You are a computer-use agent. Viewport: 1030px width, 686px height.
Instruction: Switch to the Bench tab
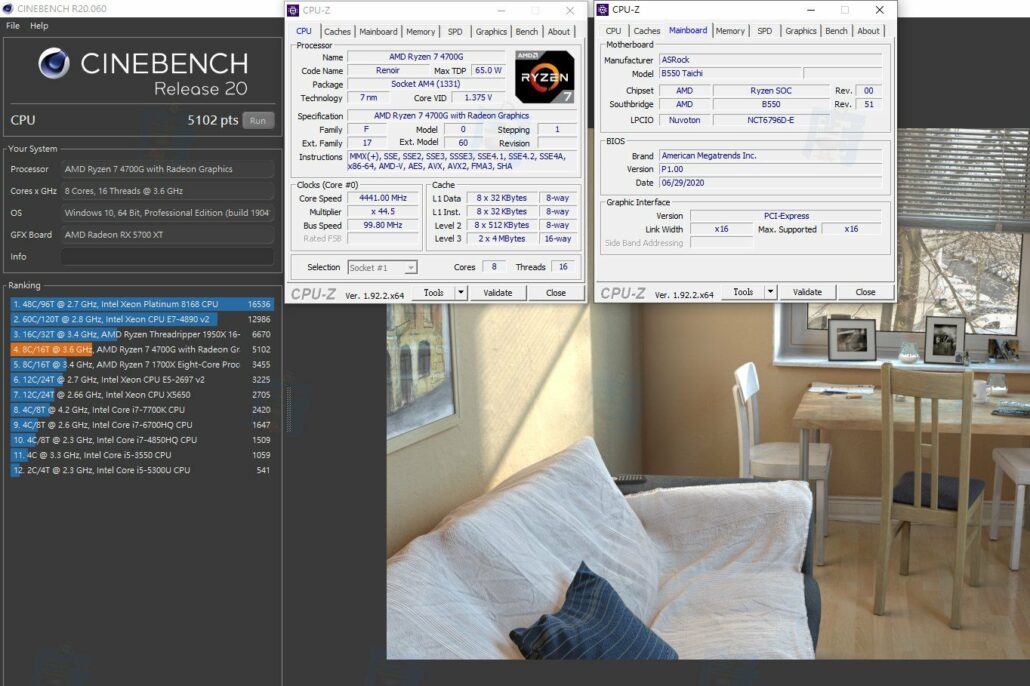coord(527,31)
